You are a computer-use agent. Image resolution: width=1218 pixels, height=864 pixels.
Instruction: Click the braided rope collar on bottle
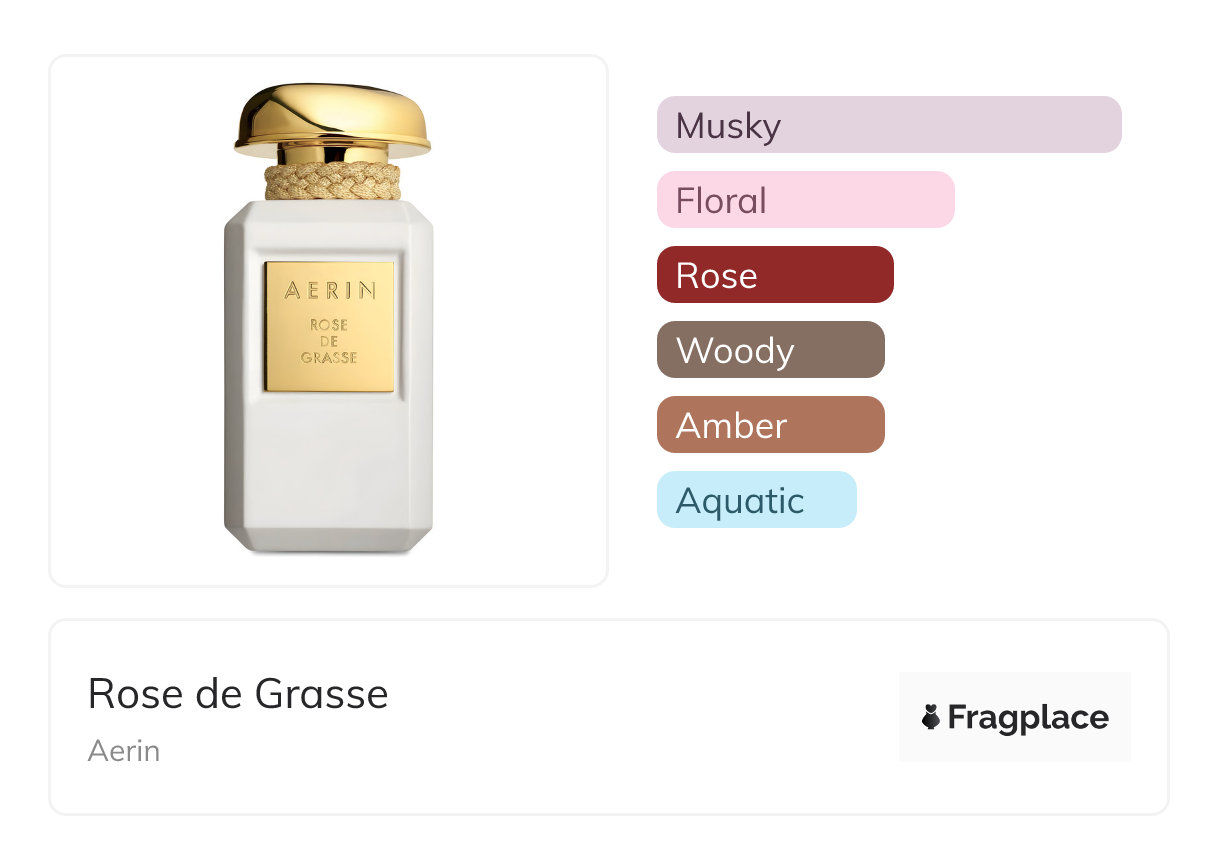point(332,182)
